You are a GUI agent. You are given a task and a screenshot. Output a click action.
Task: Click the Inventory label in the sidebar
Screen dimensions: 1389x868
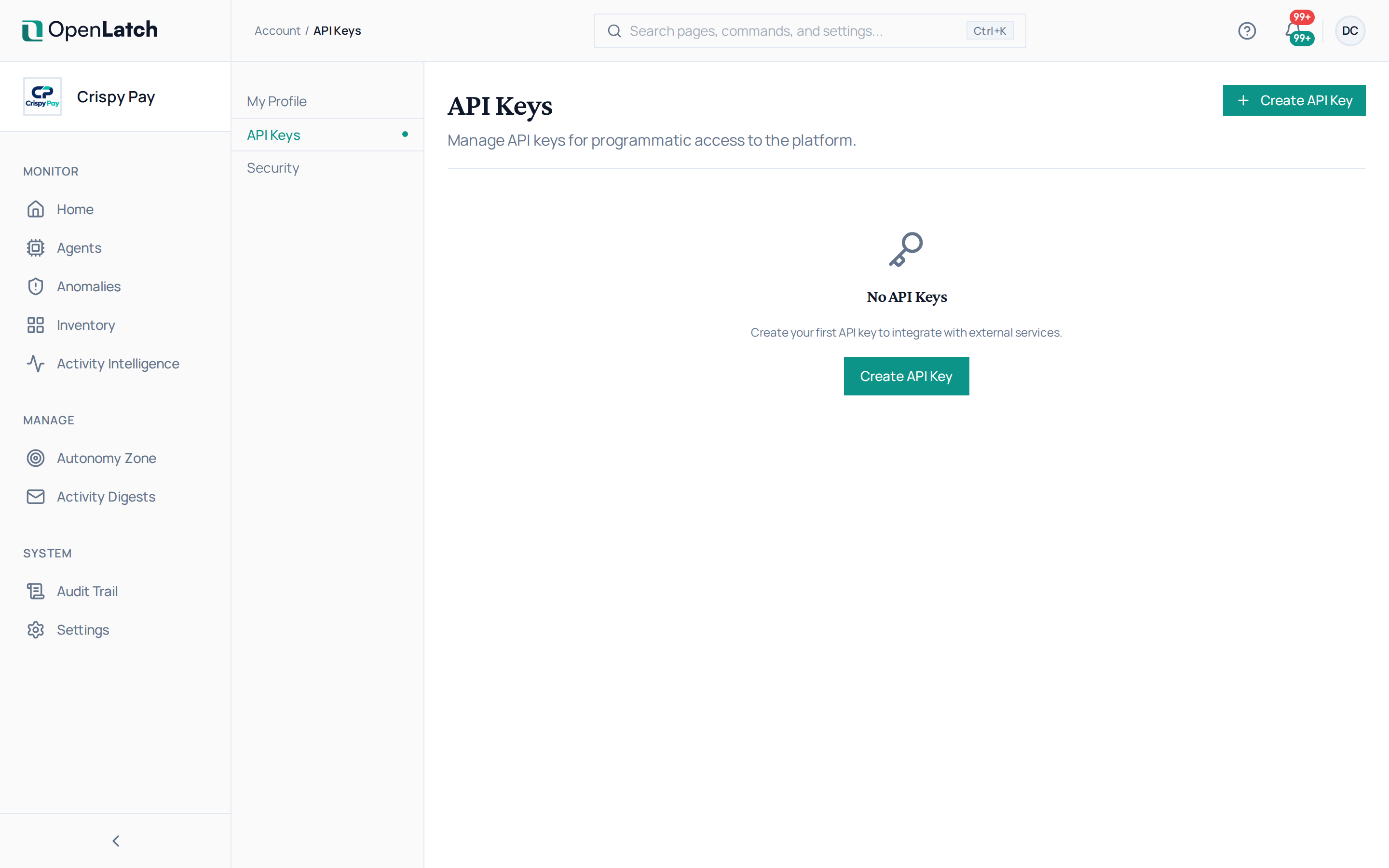click(x=86, y=325)
